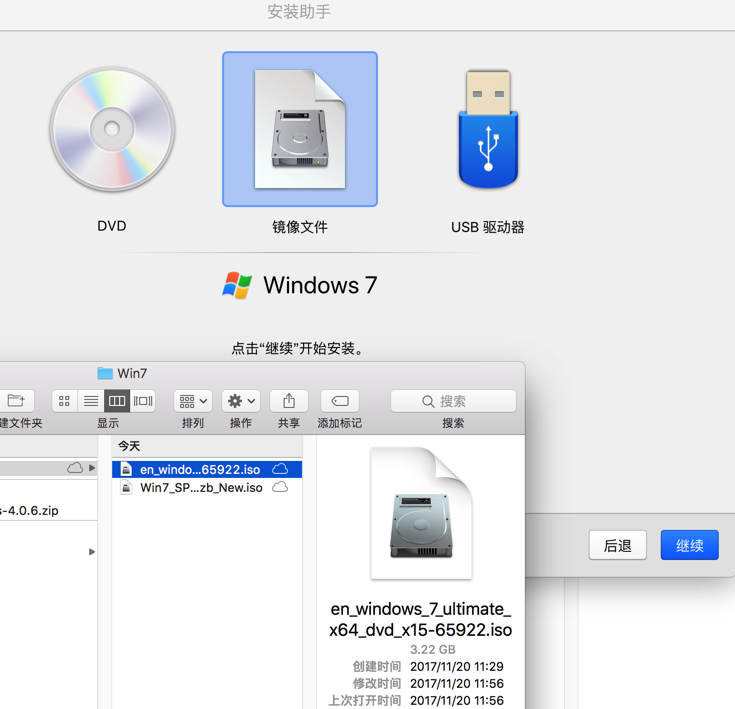The width and height of the screenshot is (735, 709).
Task: Click iCloud icon beside Win7_SP...zb_New.iso
Action: [280, 487]
